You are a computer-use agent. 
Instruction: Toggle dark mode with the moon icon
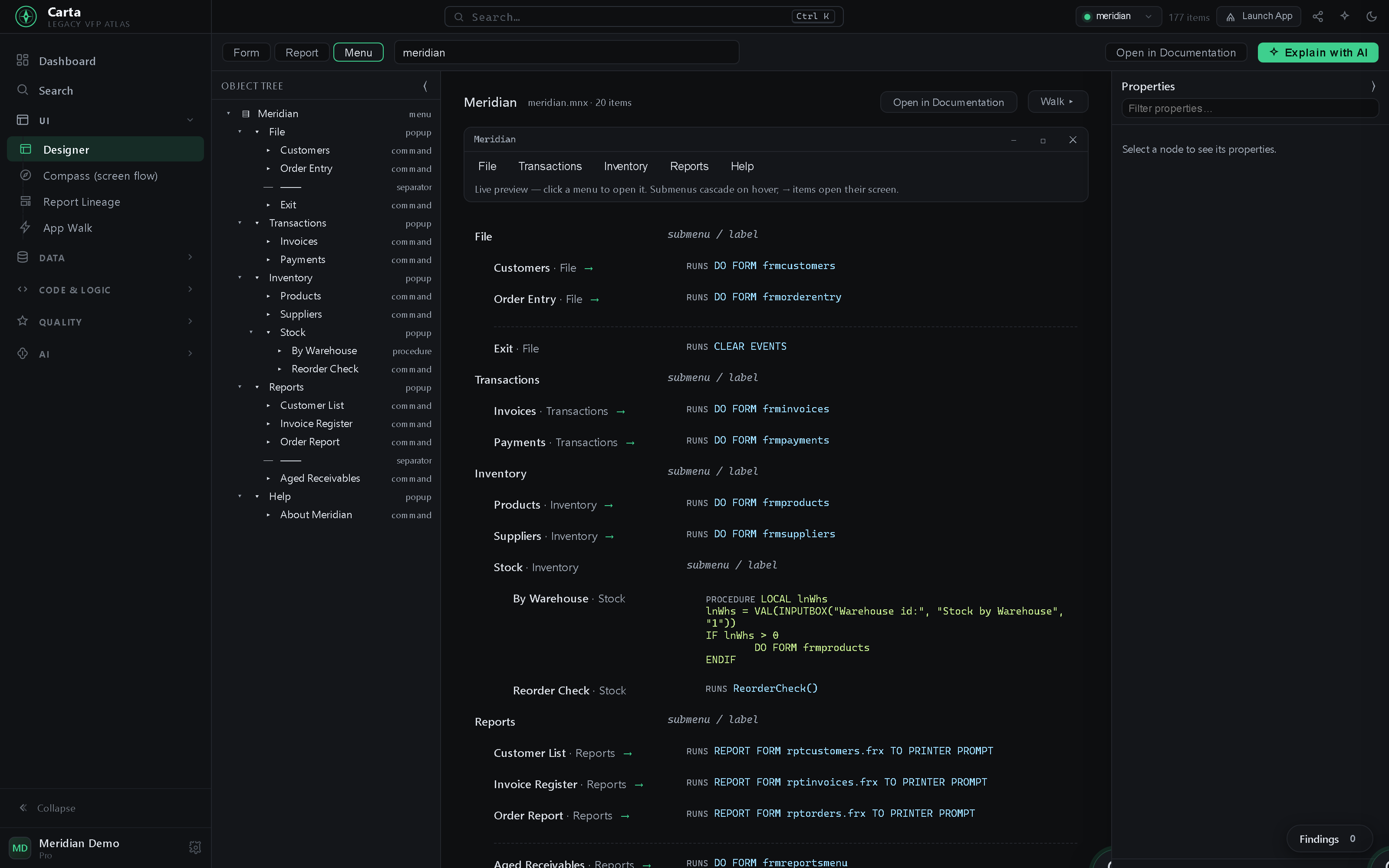(1371, 16)
